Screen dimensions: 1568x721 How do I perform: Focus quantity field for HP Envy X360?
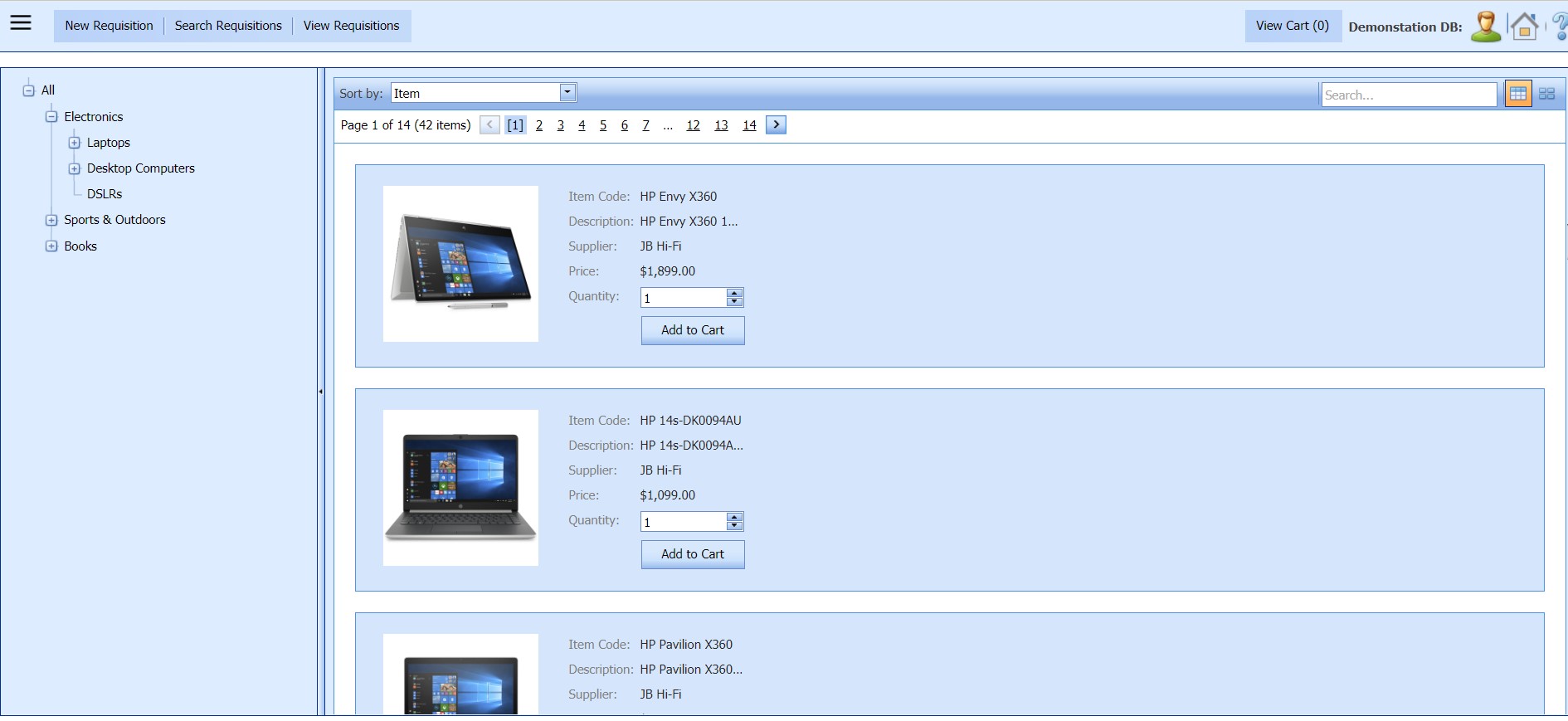684,298
